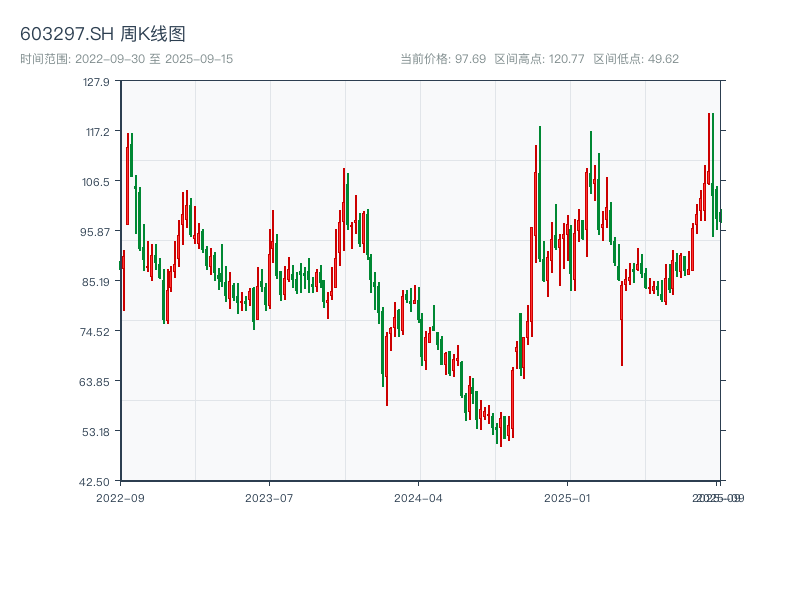Viewport: 800px width, 600px height.
Task: Click the x-axis label 2025-01
Action: [567, 498]
